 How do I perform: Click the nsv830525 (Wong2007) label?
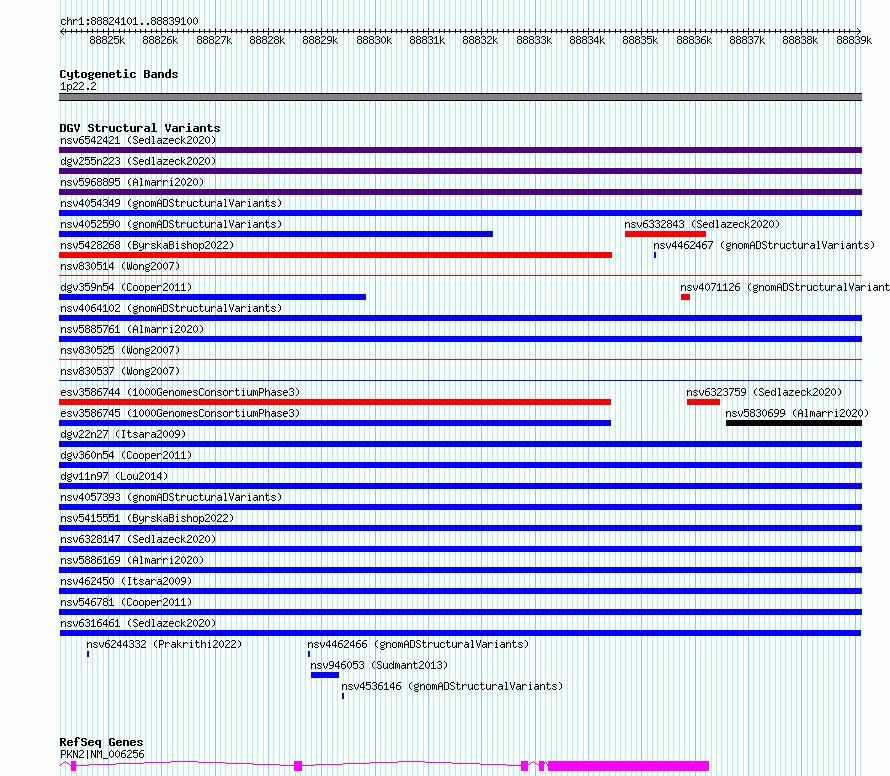coord(120,350)
